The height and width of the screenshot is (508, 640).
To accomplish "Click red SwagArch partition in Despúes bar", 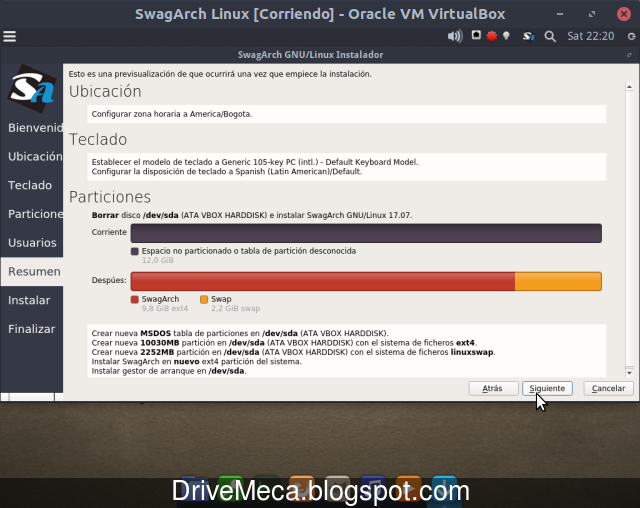I will (323, 282).
